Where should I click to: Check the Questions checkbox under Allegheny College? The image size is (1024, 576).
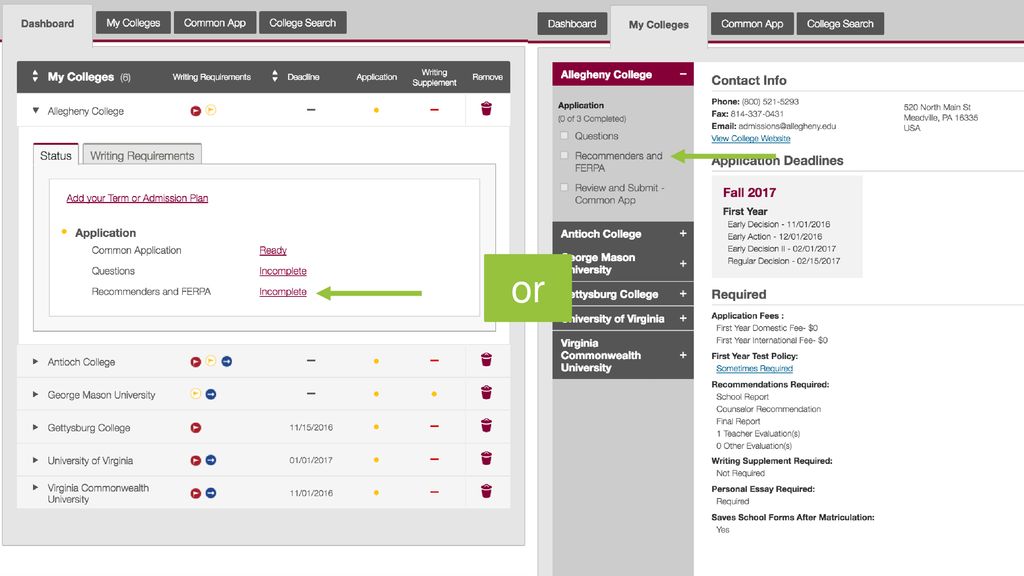tap(564, 136)
